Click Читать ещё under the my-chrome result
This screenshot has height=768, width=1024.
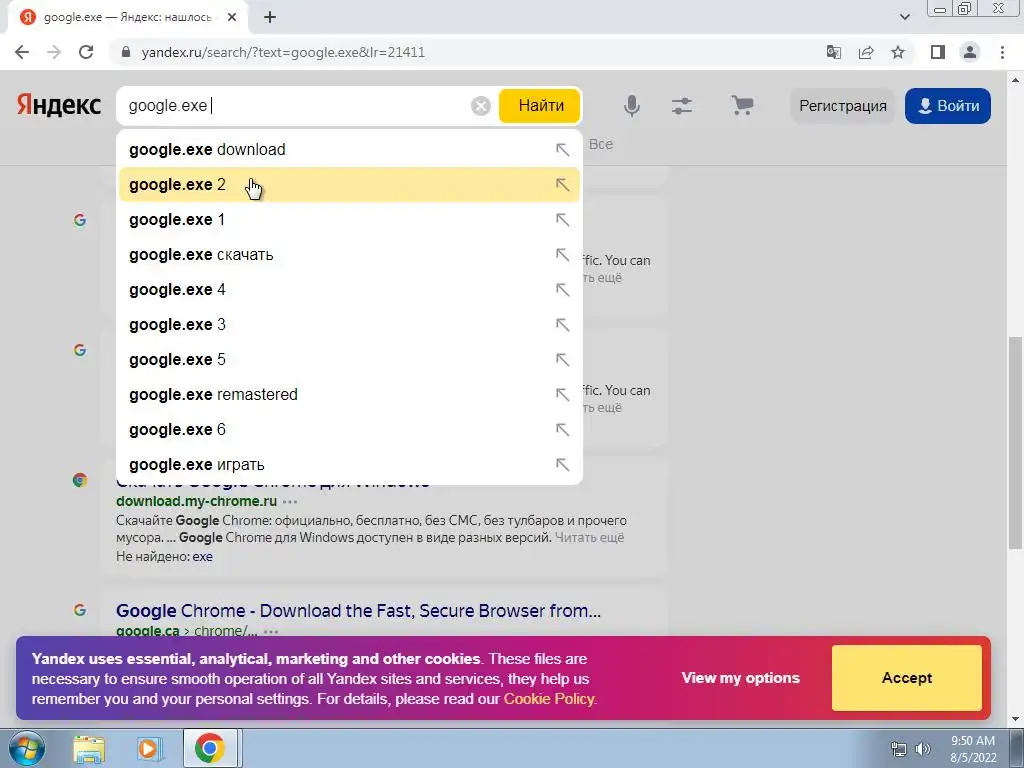pos(589,537)
